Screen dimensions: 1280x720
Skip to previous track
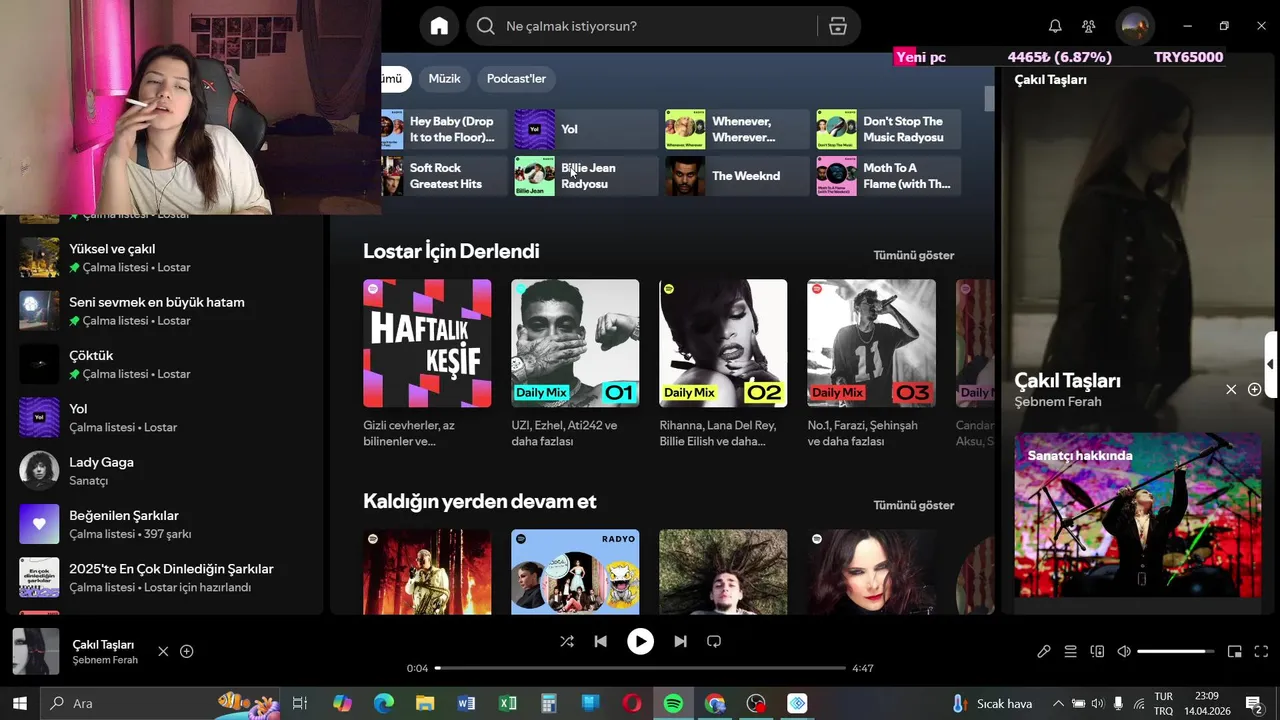600,641
